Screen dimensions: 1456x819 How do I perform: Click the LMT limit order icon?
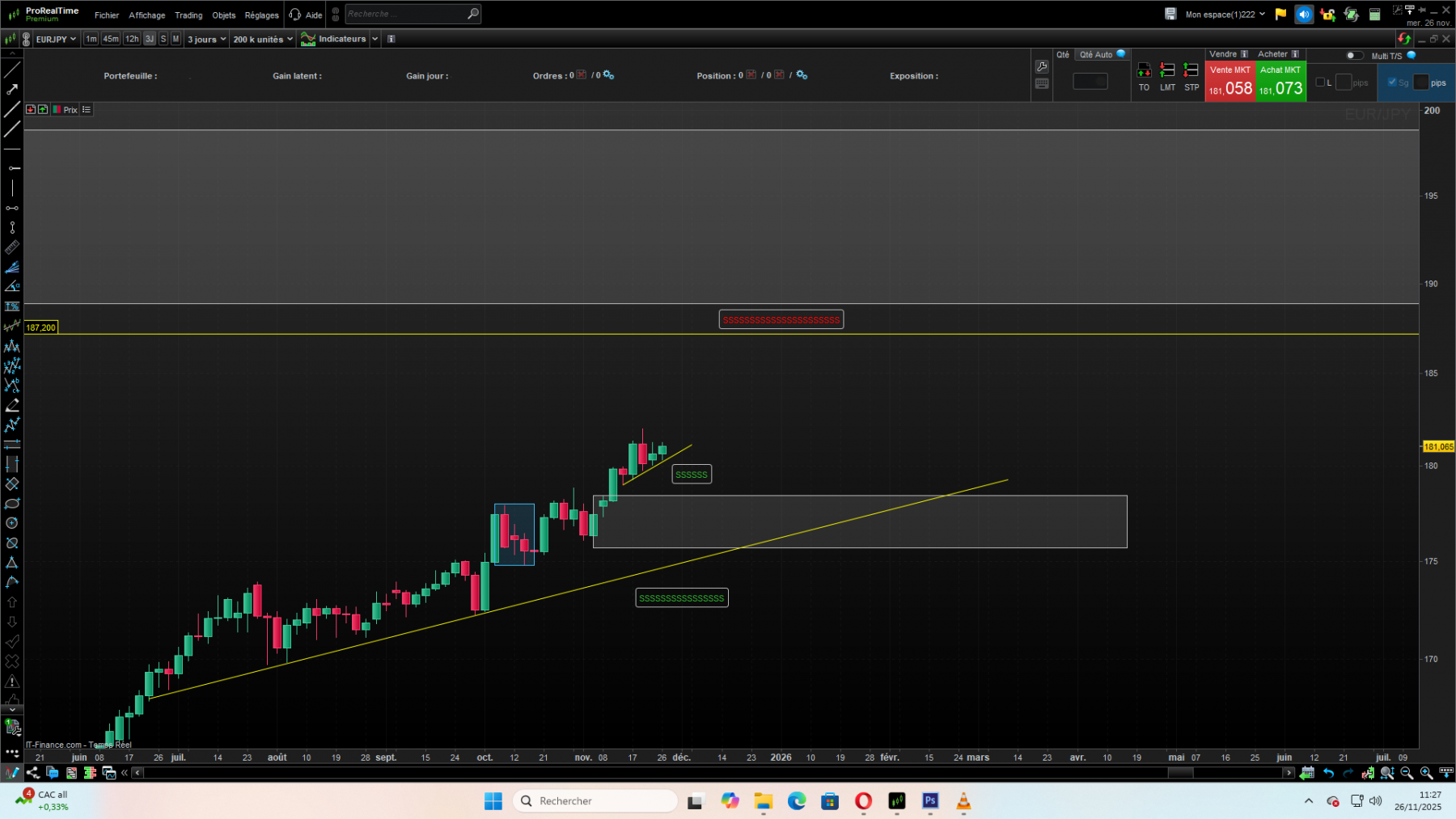click(x=1168, y=70)
